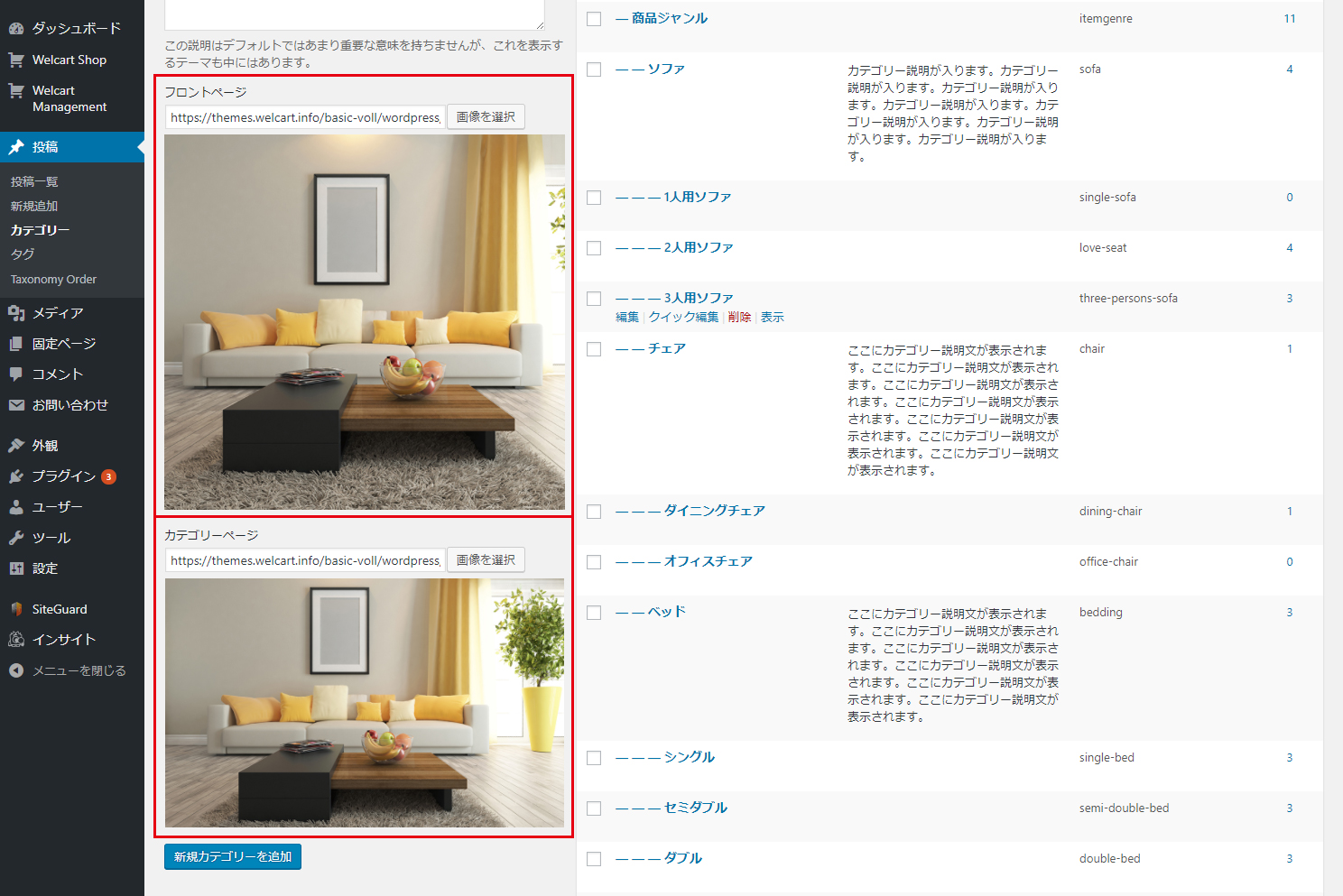1343x896 pixels.
Task: Open タグ in the sidebar submenu
Action: click(23, 254)
